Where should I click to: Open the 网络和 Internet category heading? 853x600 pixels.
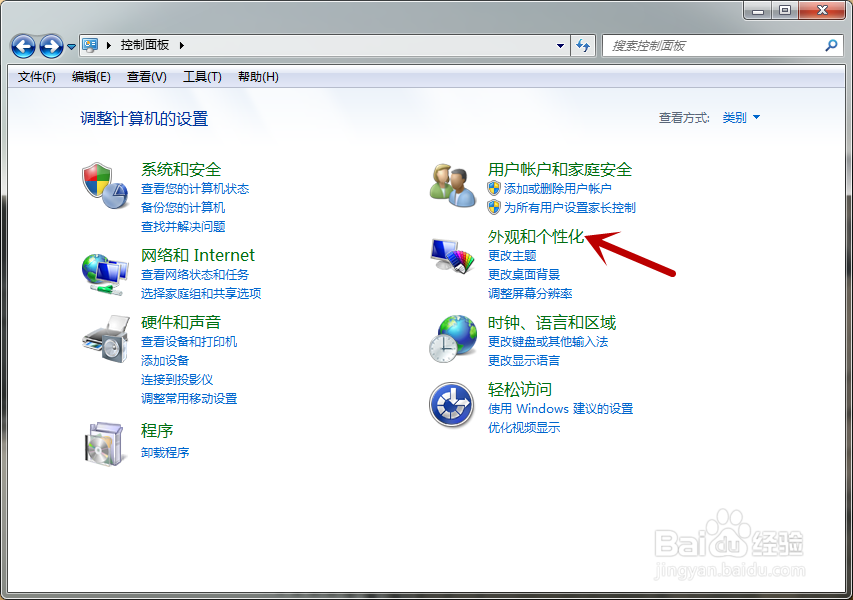(197, 255)
